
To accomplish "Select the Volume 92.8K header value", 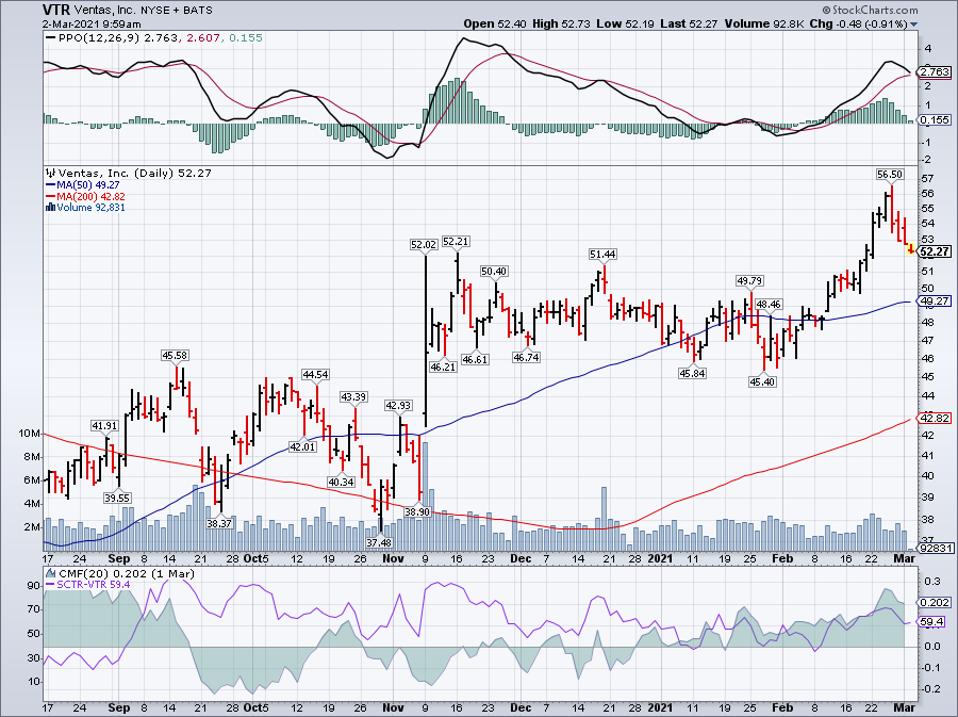I will tap(764, 24).
